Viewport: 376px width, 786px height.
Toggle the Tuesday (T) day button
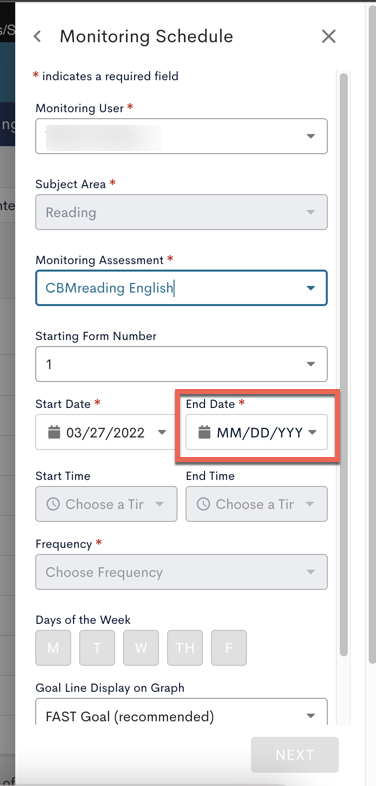(97, 648)
